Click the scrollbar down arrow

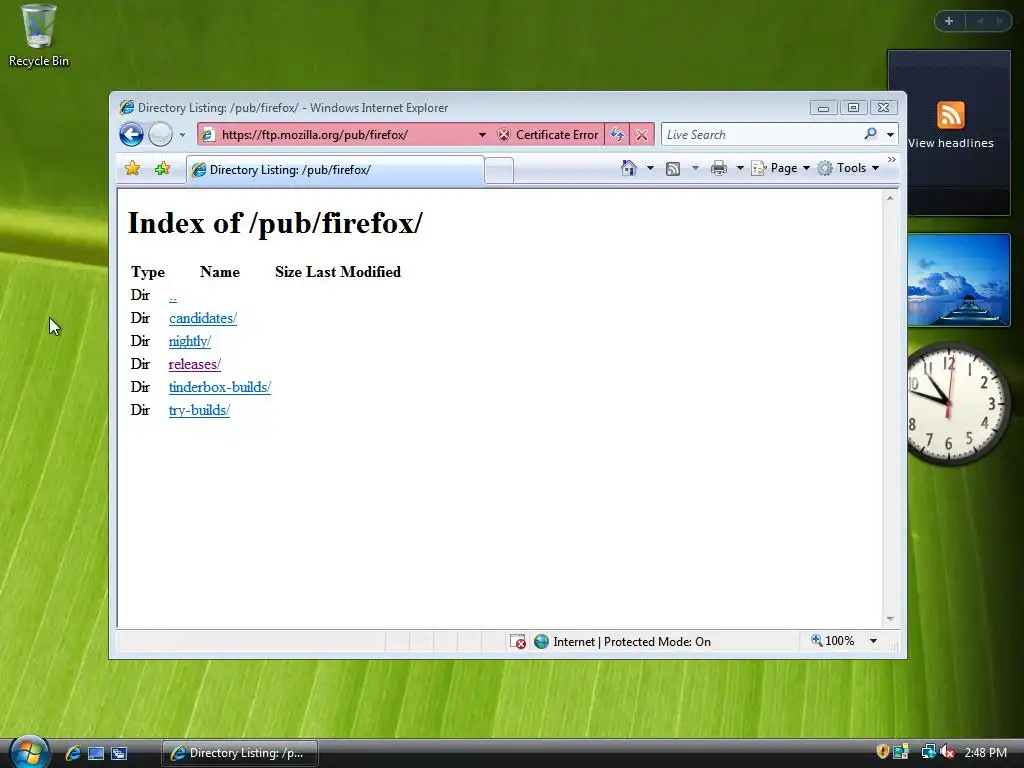(889, 618)
